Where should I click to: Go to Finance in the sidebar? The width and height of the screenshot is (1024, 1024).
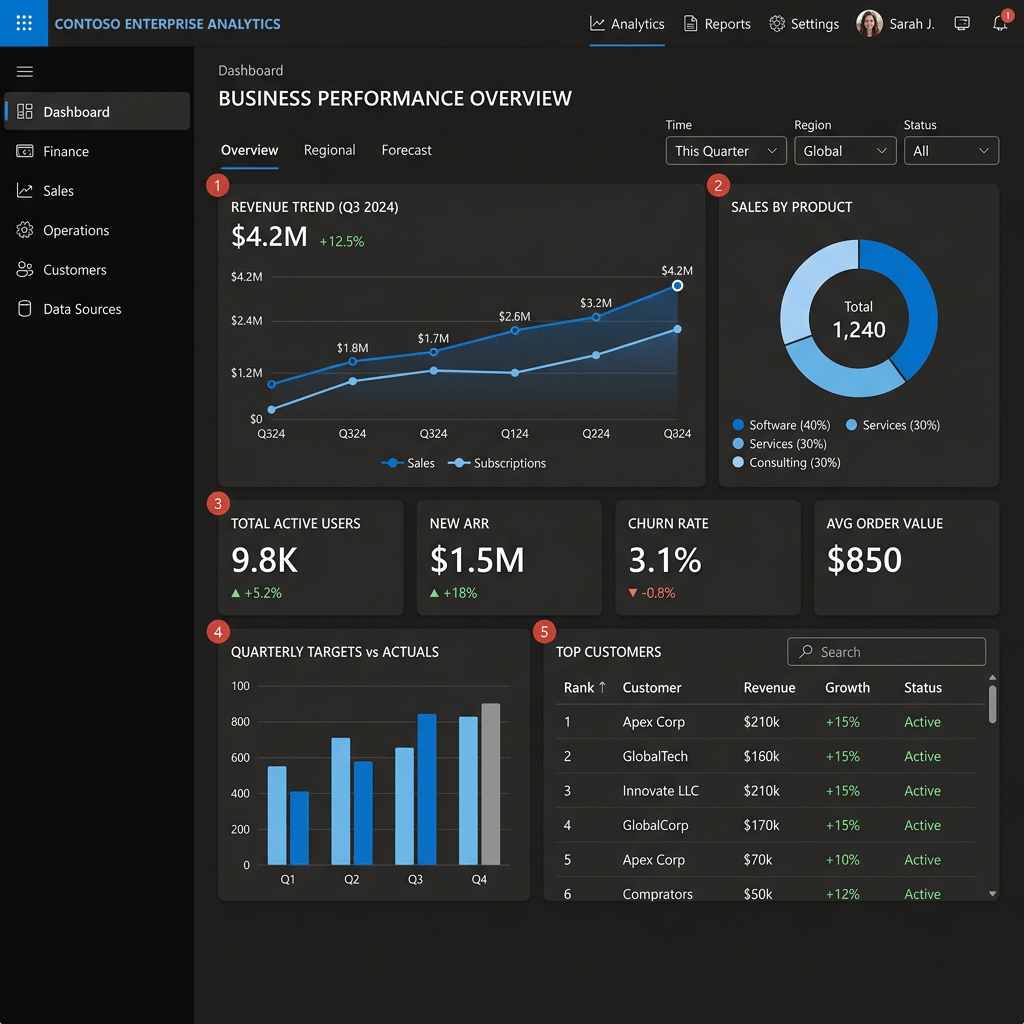[x=97, y=151]
